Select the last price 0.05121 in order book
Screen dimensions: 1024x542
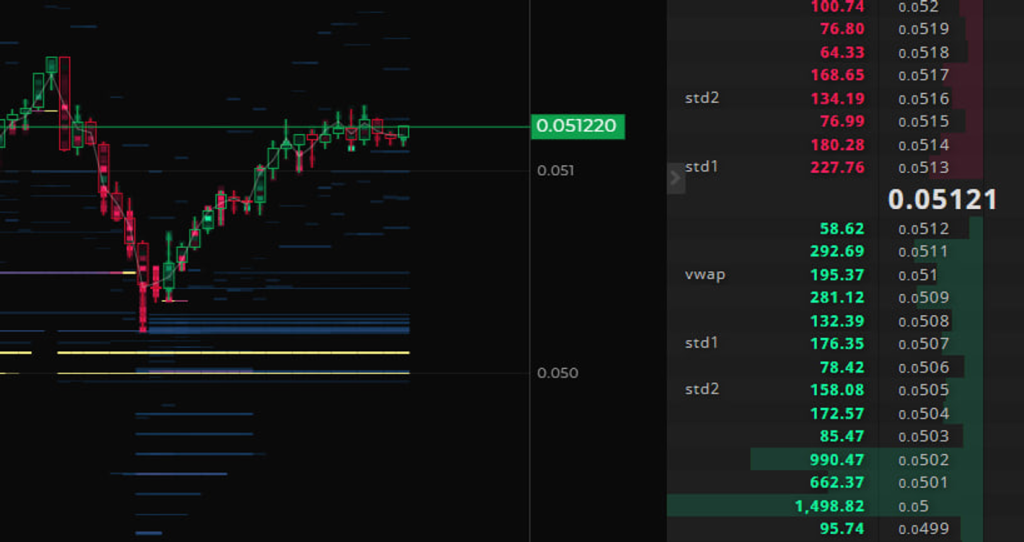coord(942,199)
